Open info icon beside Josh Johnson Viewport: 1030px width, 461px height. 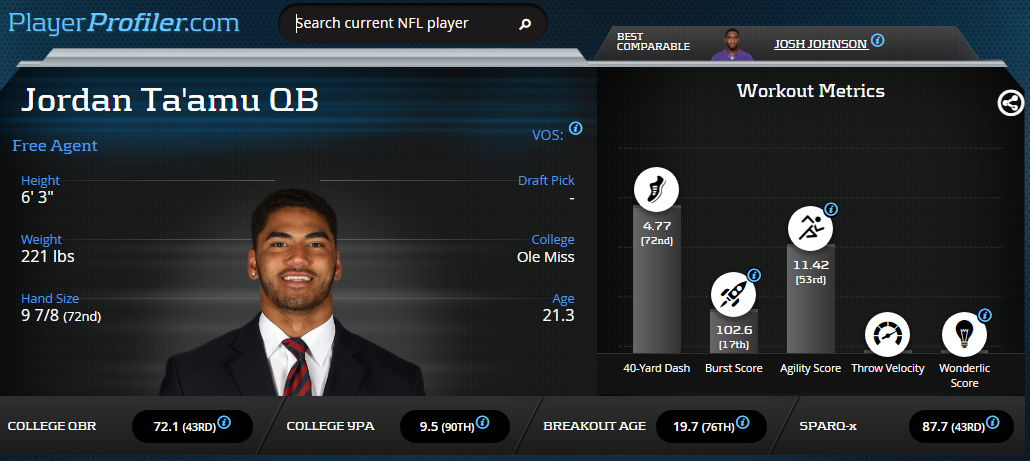(877, 41)
